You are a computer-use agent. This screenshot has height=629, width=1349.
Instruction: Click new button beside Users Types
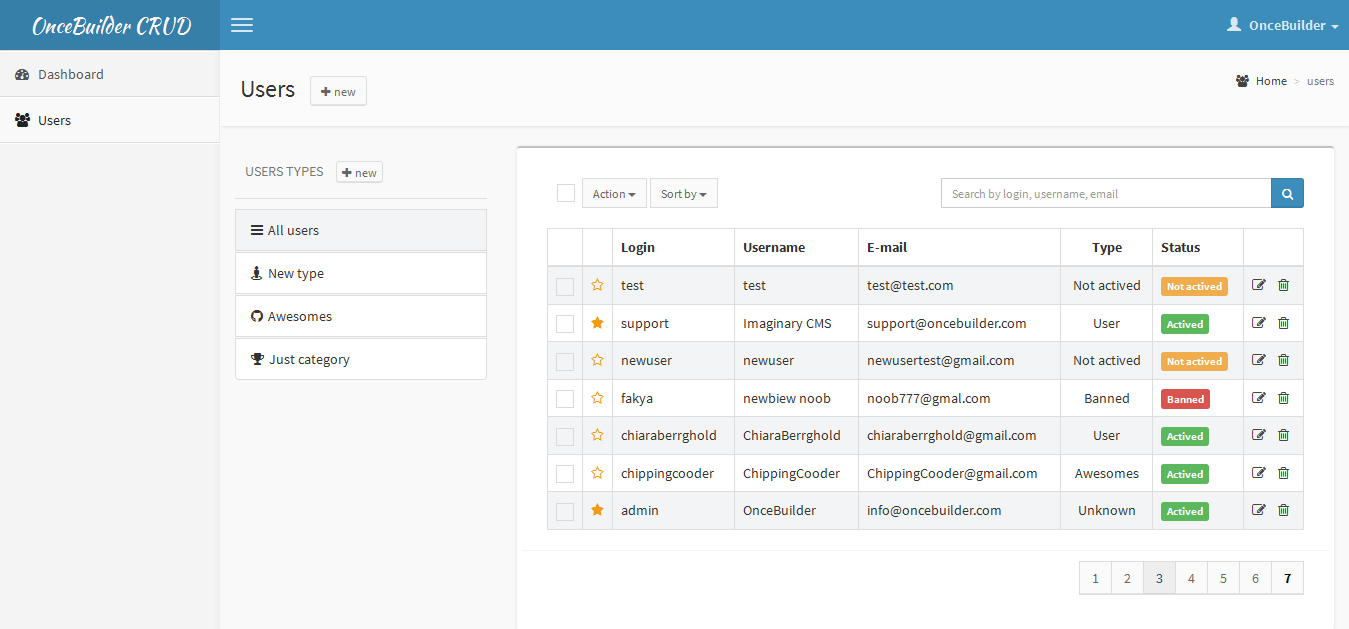pyautogui.click(x=359, y=172)
